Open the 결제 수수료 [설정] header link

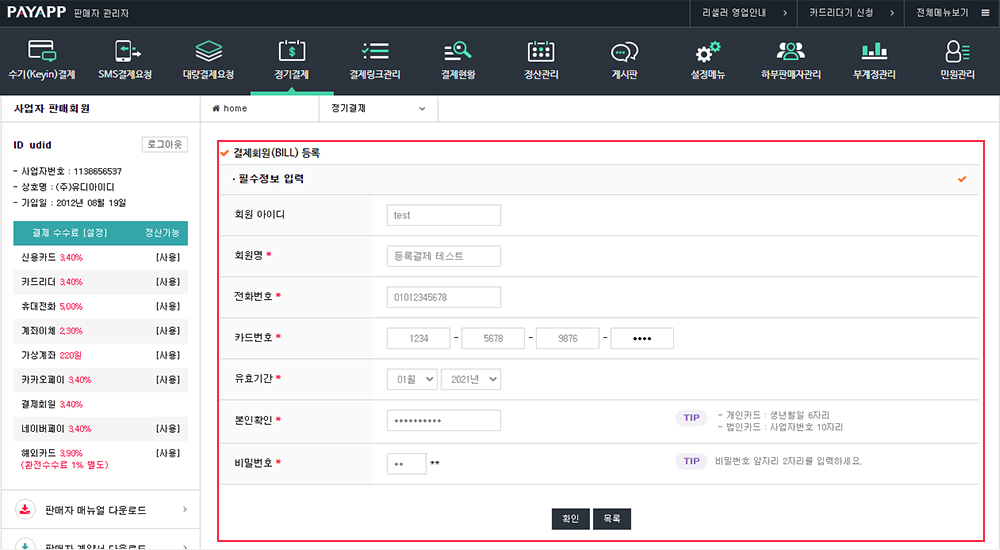point(70,233)
